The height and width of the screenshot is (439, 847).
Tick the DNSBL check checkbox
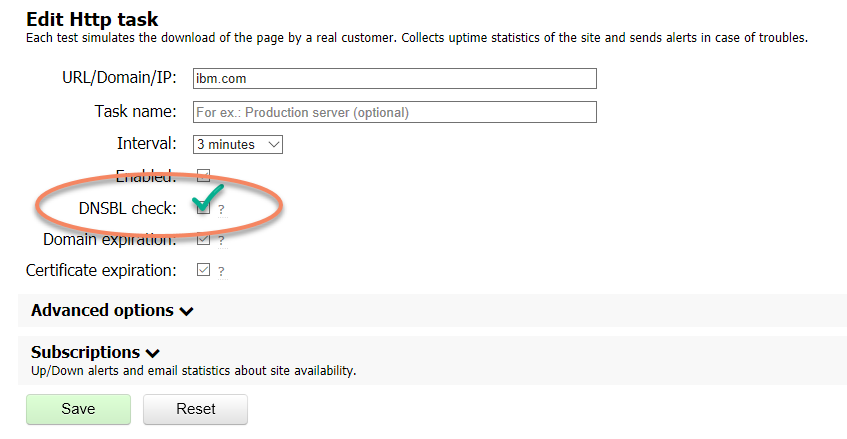click(203, 209)
